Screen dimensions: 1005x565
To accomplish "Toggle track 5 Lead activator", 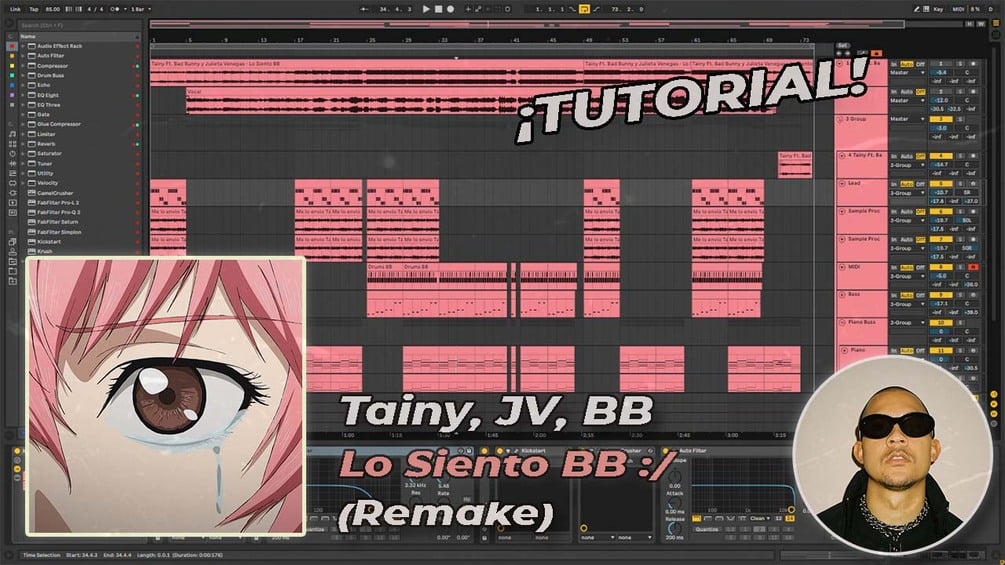I will (x=941, y=184).
